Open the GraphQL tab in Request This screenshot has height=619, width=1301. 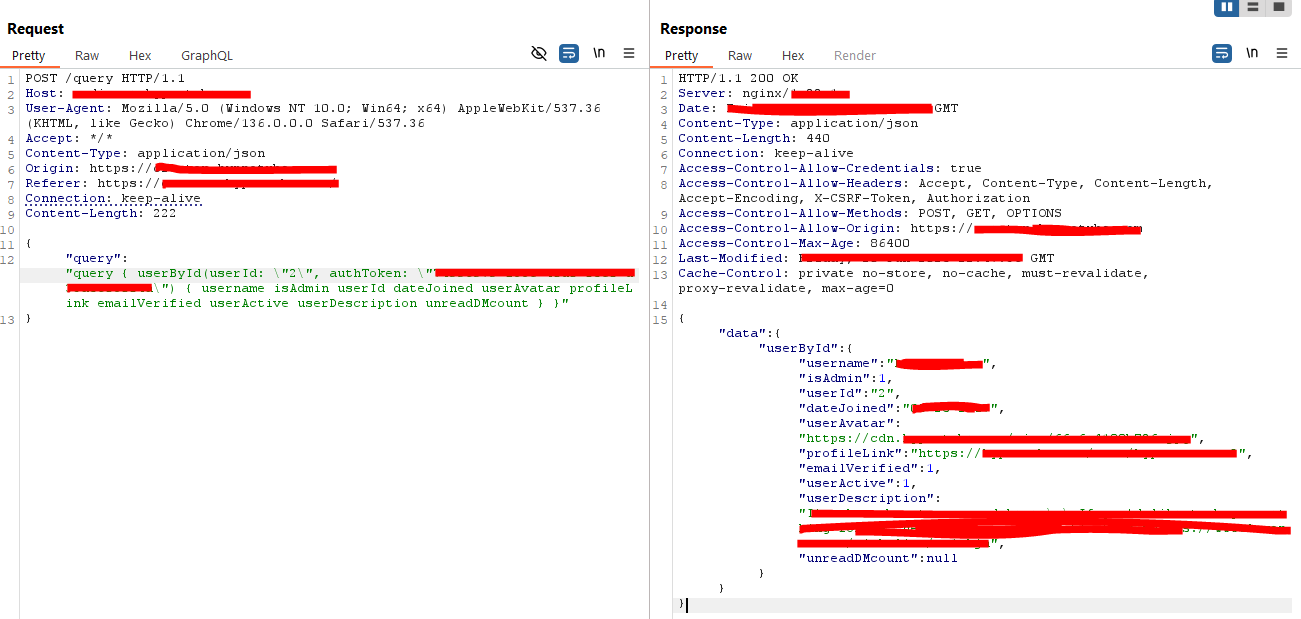(x=206, y=56)
